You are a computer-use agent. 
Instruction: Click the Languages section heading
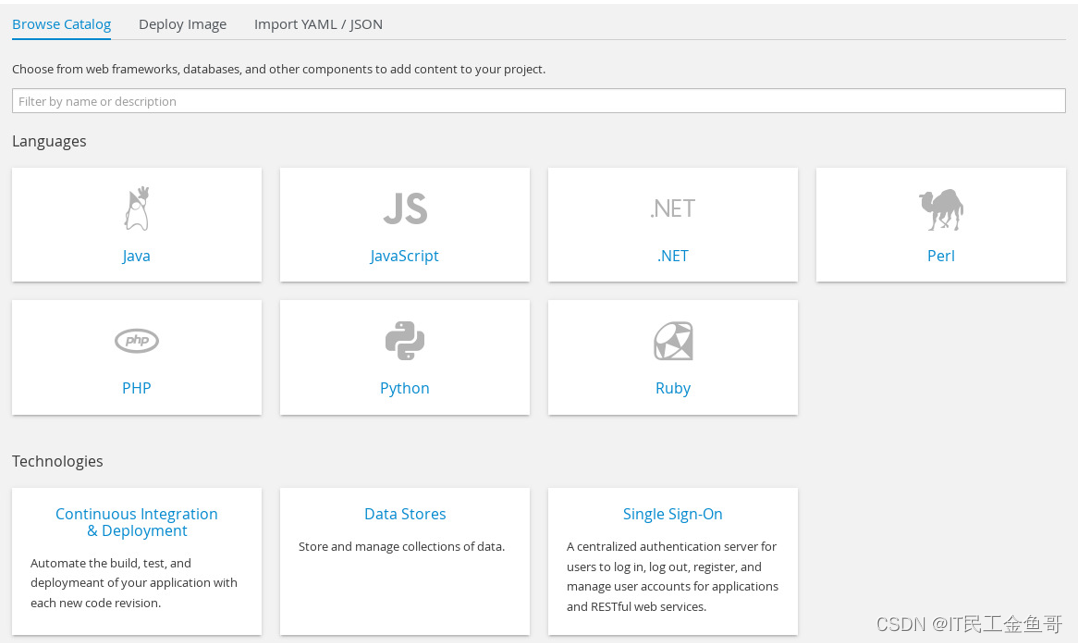49,141
